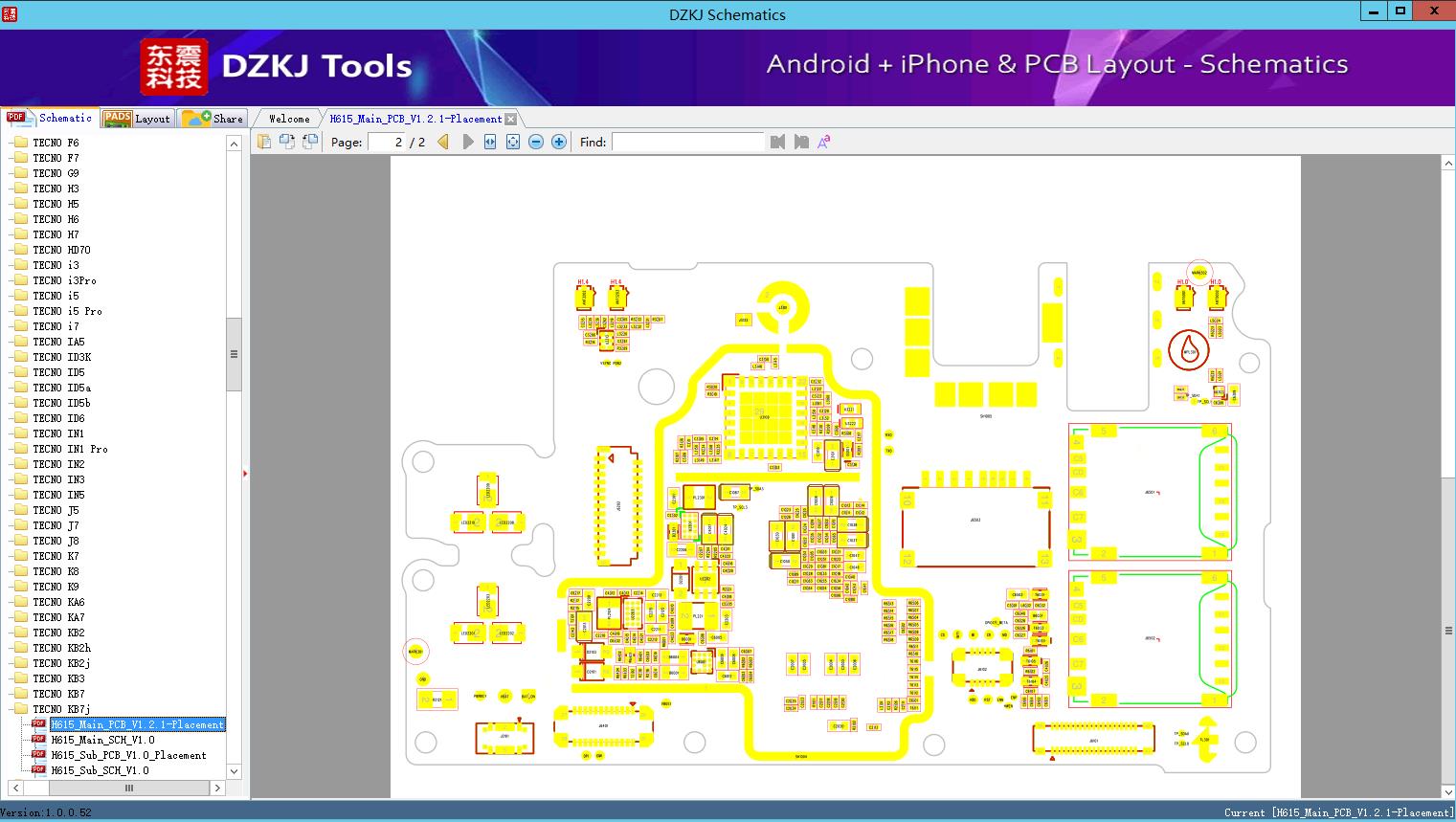Collapse left panel via red splitter arrow
Viewport: 1456px width, 822px height.
coord(245,473)
